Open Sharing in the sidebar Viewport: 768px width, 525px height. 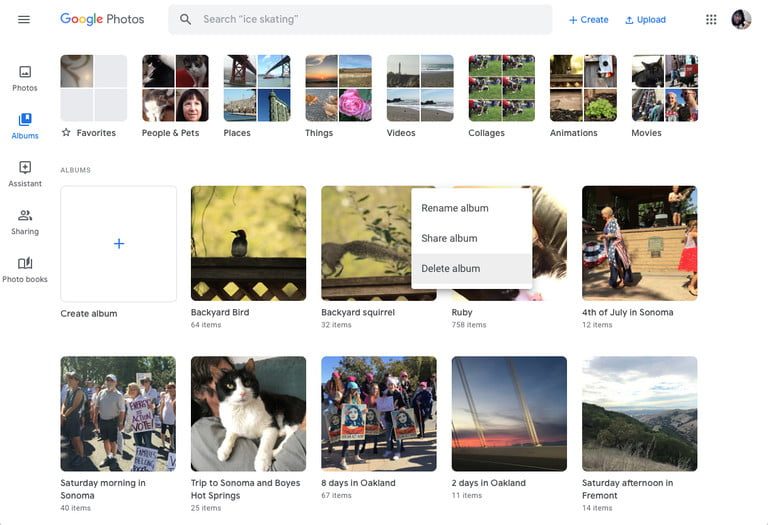click(x=25, y=221)
